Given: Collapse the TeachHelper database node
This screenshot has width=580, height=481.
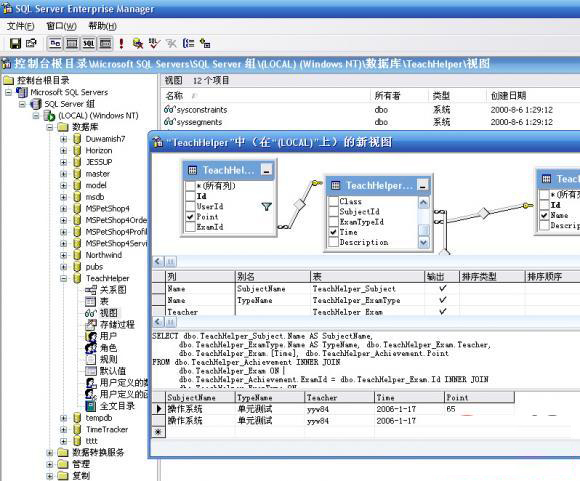Looking at the screenshot, I should 64,279.
